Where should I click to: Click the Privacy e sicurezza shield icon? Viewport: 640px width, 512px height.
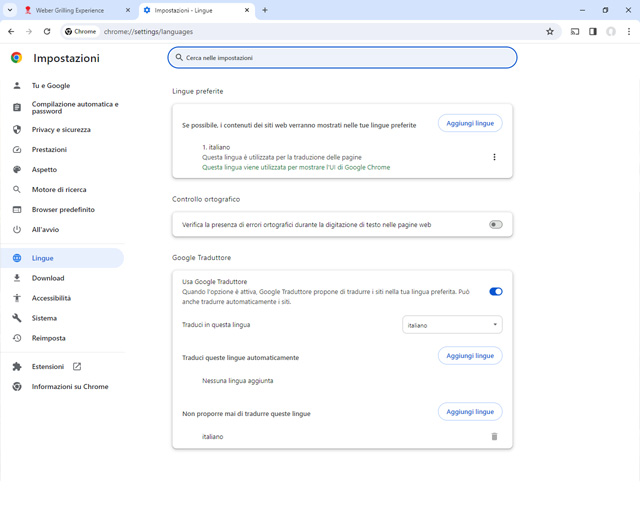tap(17, 129)
